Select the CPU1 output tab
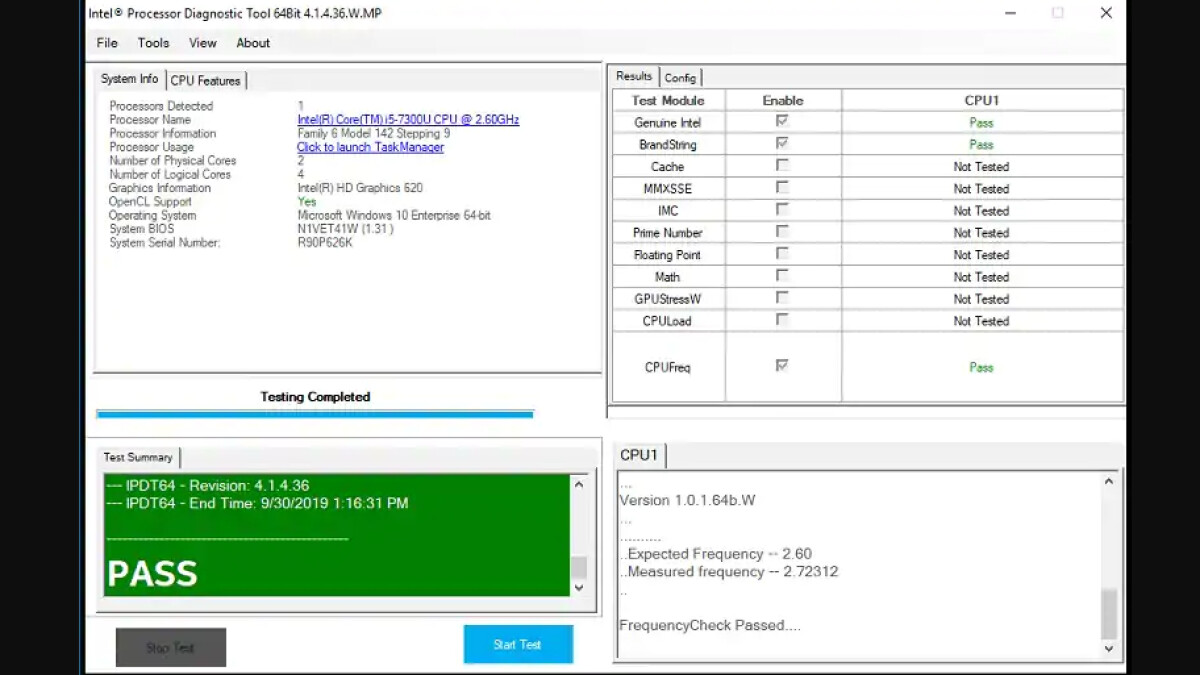Screen dimensions: 1200x675 (x=639, y=455)
